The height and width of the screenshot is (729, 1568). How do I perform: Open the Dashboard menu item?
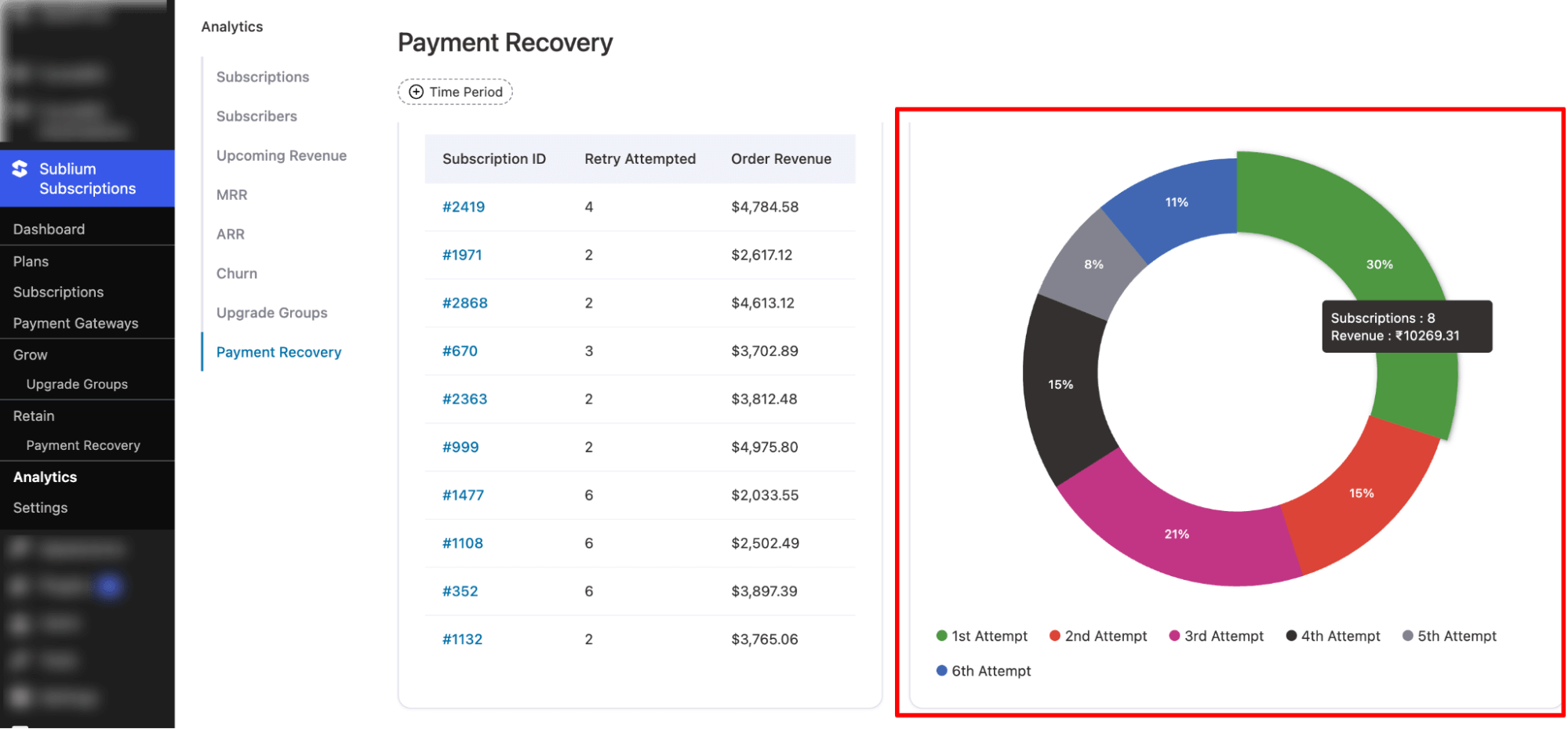(x=49, y=228)
